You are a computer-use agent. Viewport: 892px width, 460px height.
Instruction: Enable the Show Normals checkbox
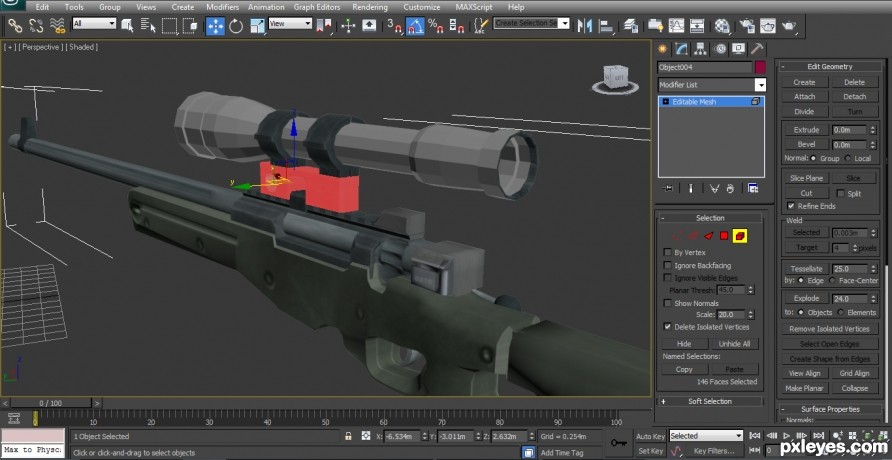(x=667, y=303)
